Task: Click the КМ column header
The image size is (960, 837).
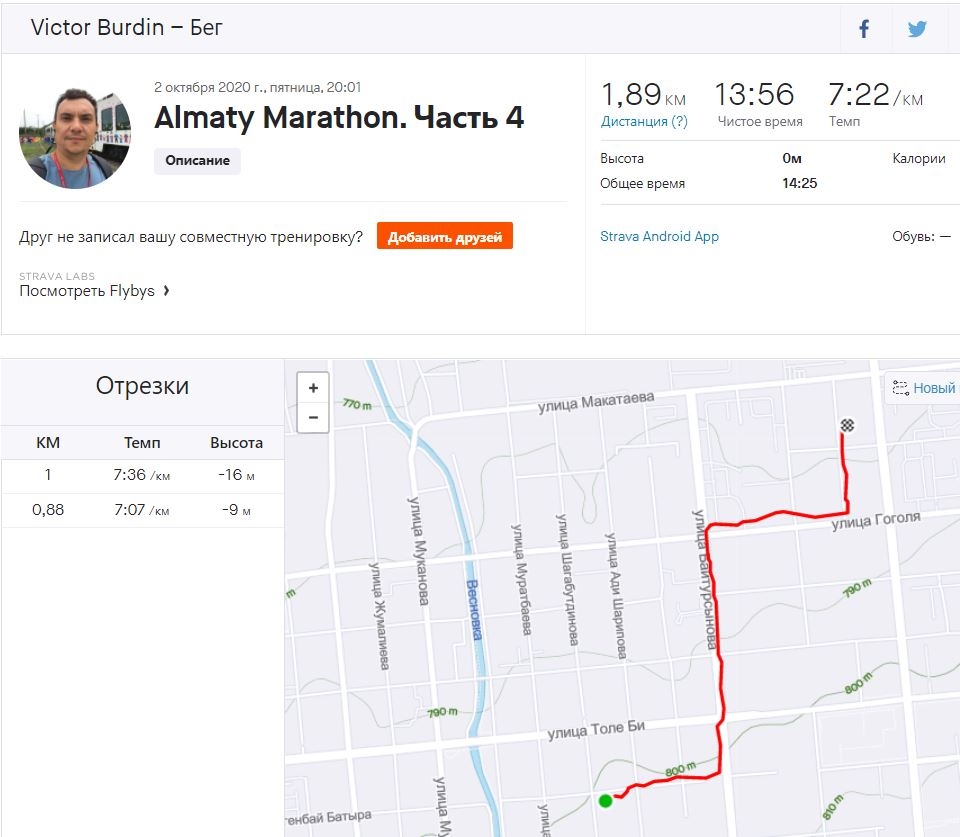Action: pyautogui.click(x=48, y=443)
